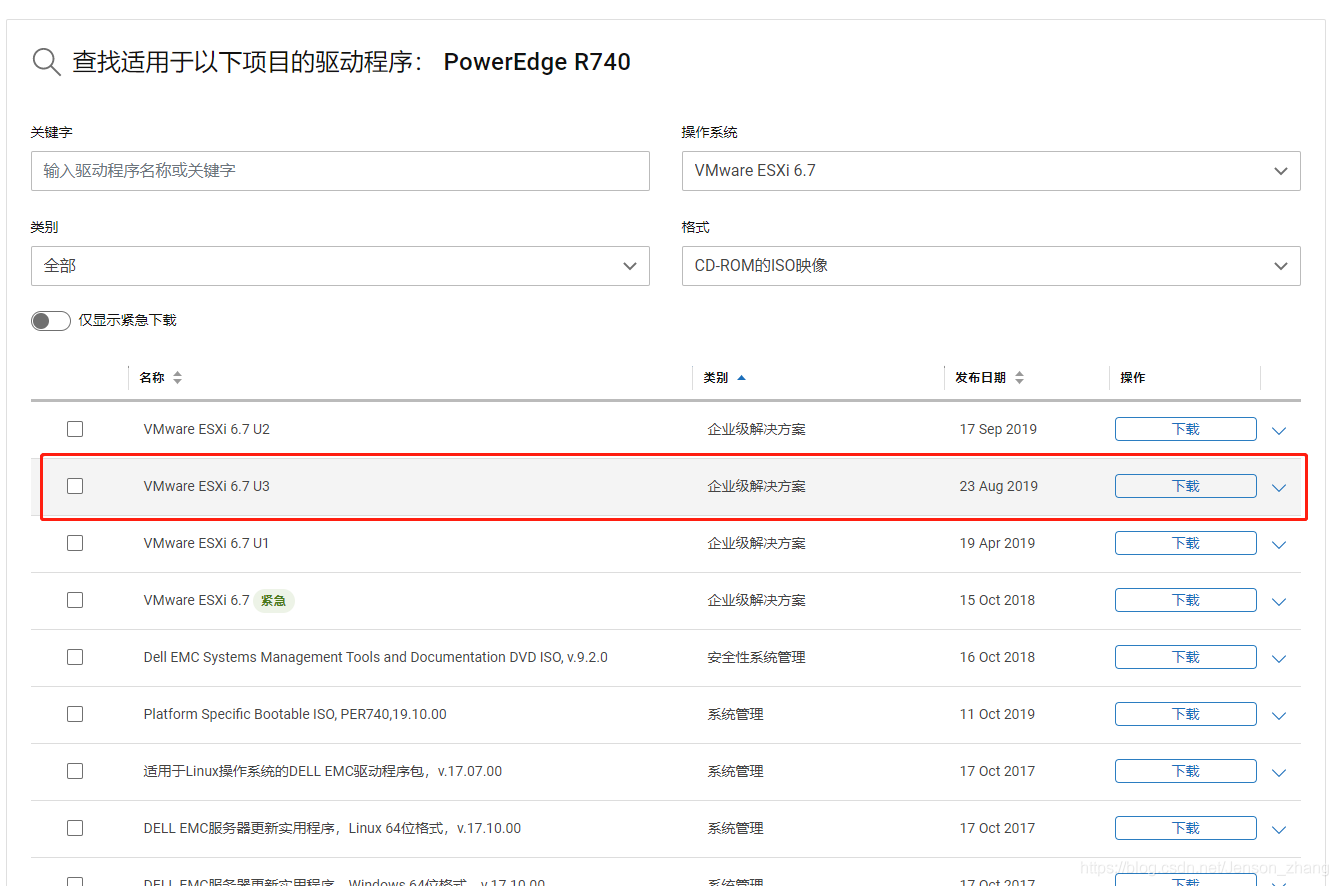Check the DELL EMC服务器更新实用程序 Linux 64位 checkbox
The height and width of the screenshot is (886, 1338).
coord(75,828)
